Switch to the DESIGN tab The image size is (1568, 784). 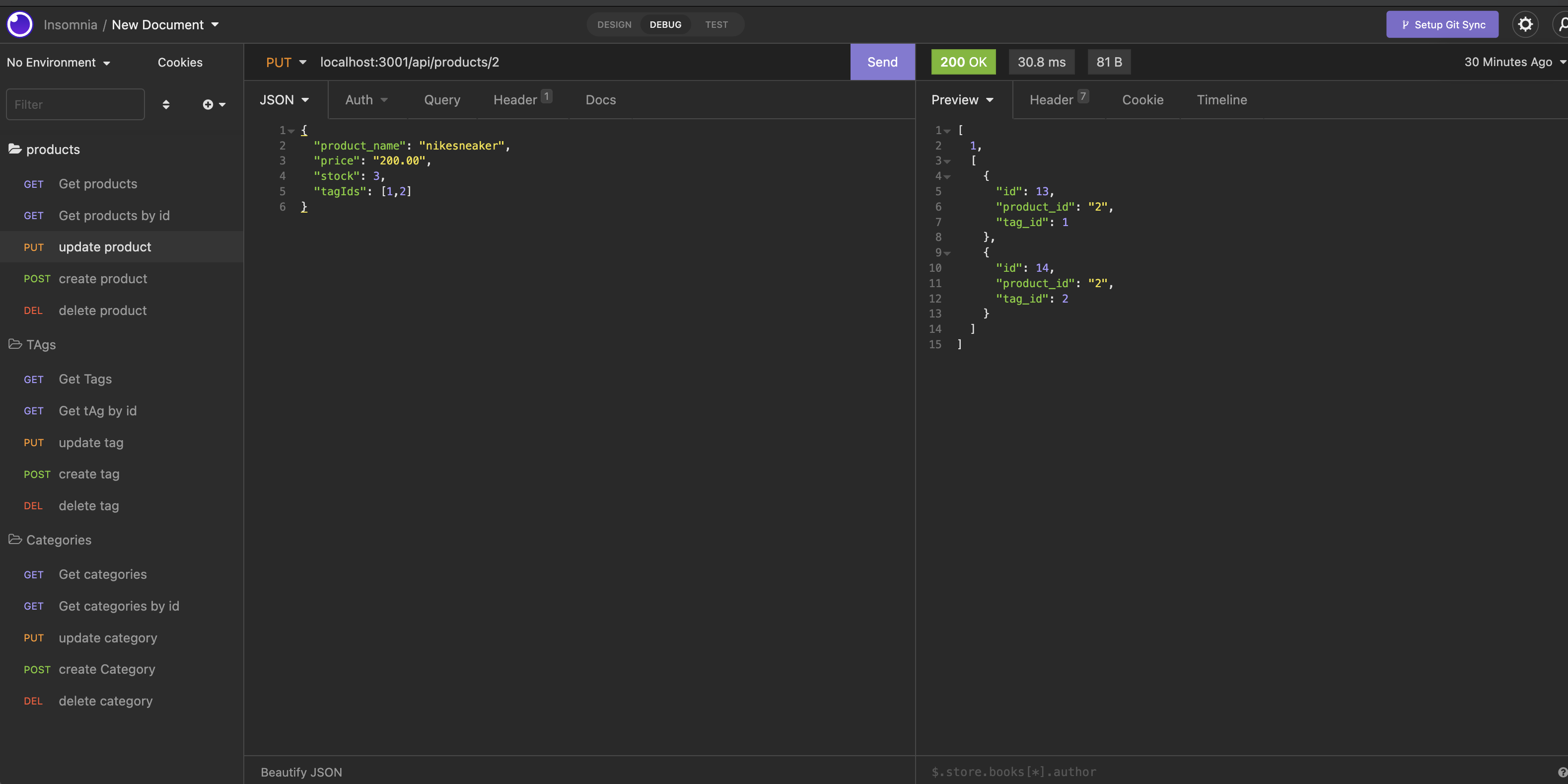point(614,24)
